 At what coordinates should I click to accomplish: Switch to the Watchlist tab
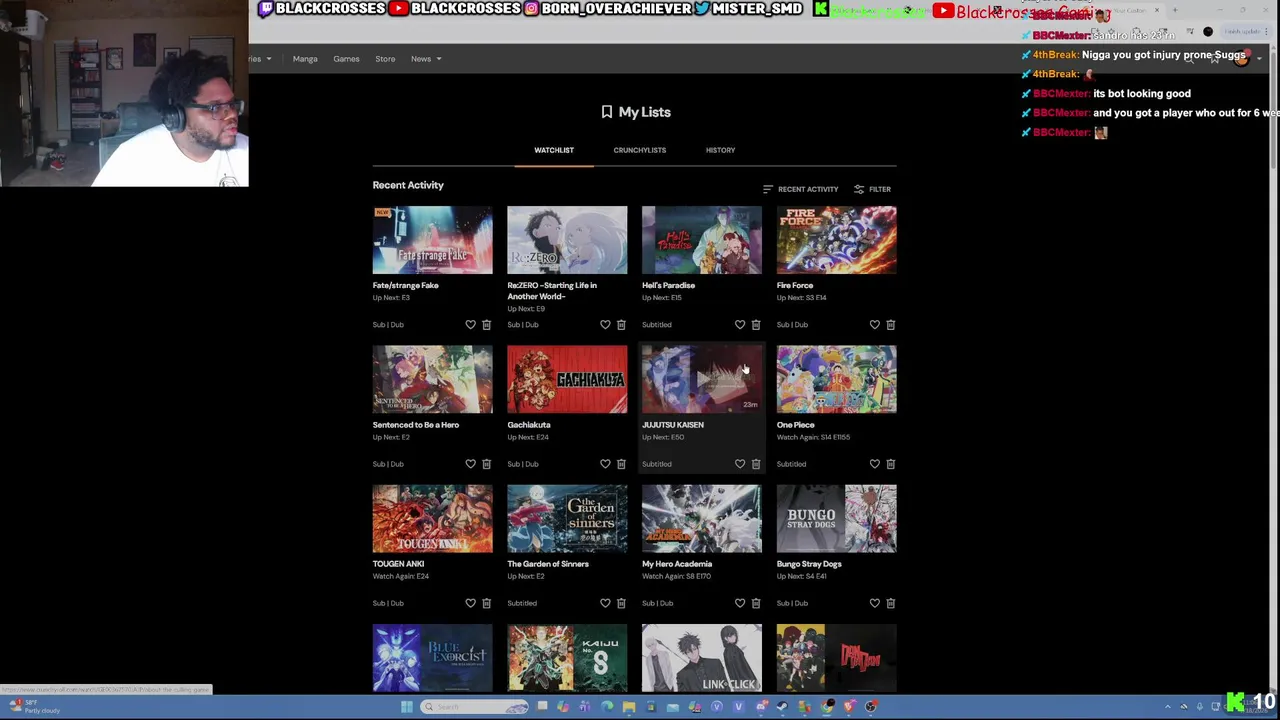point(554,150)
